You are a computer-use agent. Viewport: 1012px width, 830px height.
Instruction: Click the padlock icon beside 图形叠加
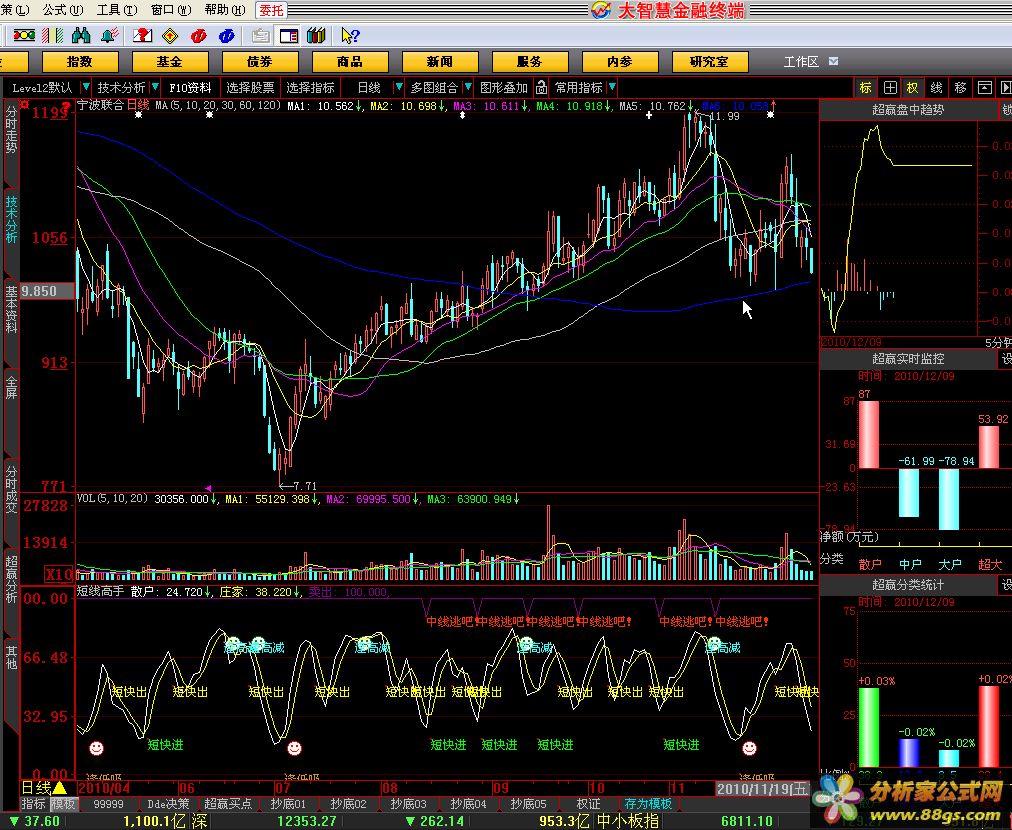coord(541,87)
